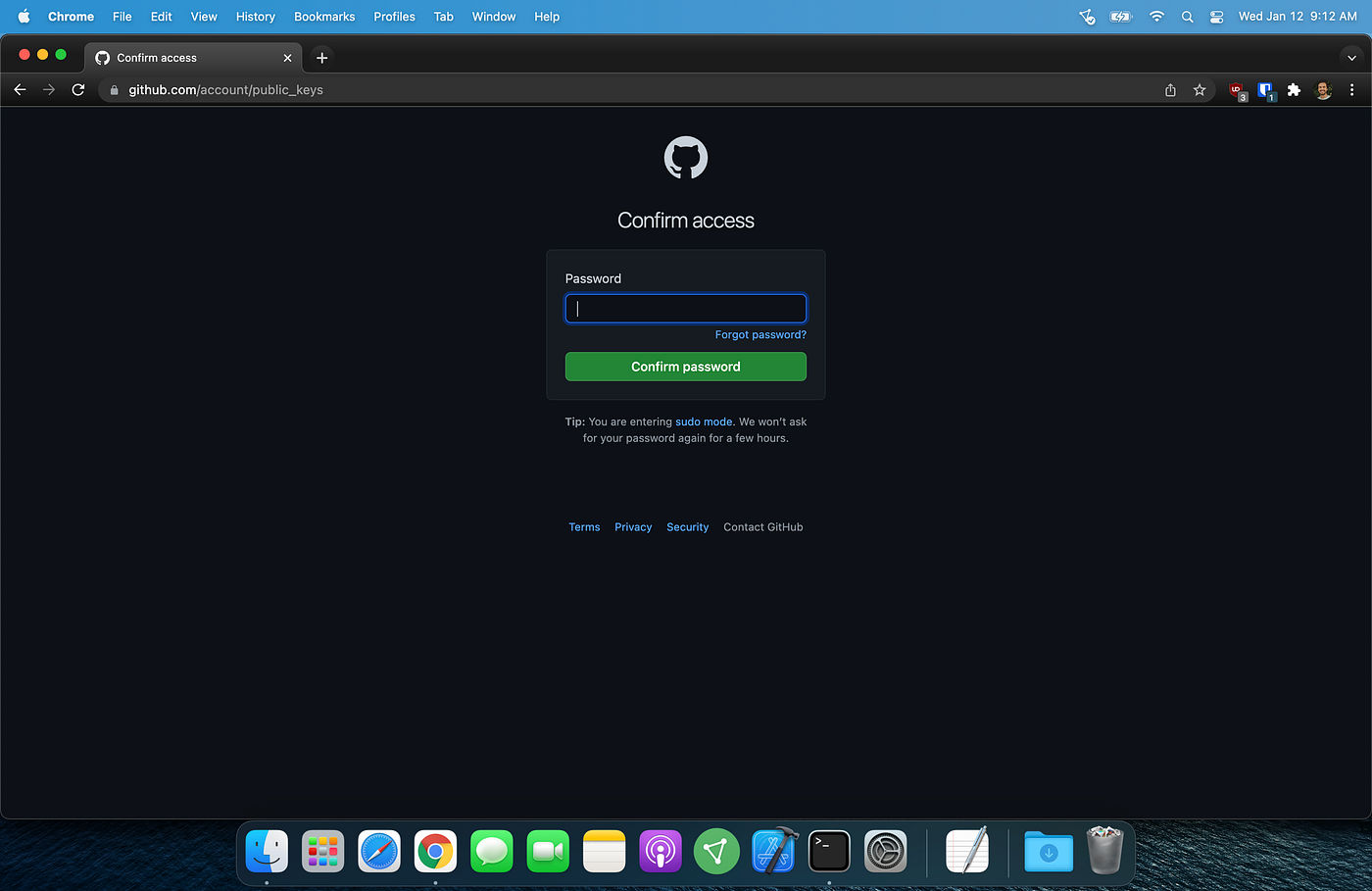The height and width of the screenshot is (891, 1372).
Task: Open the Chrome app menu
Action: coord(71,17)
